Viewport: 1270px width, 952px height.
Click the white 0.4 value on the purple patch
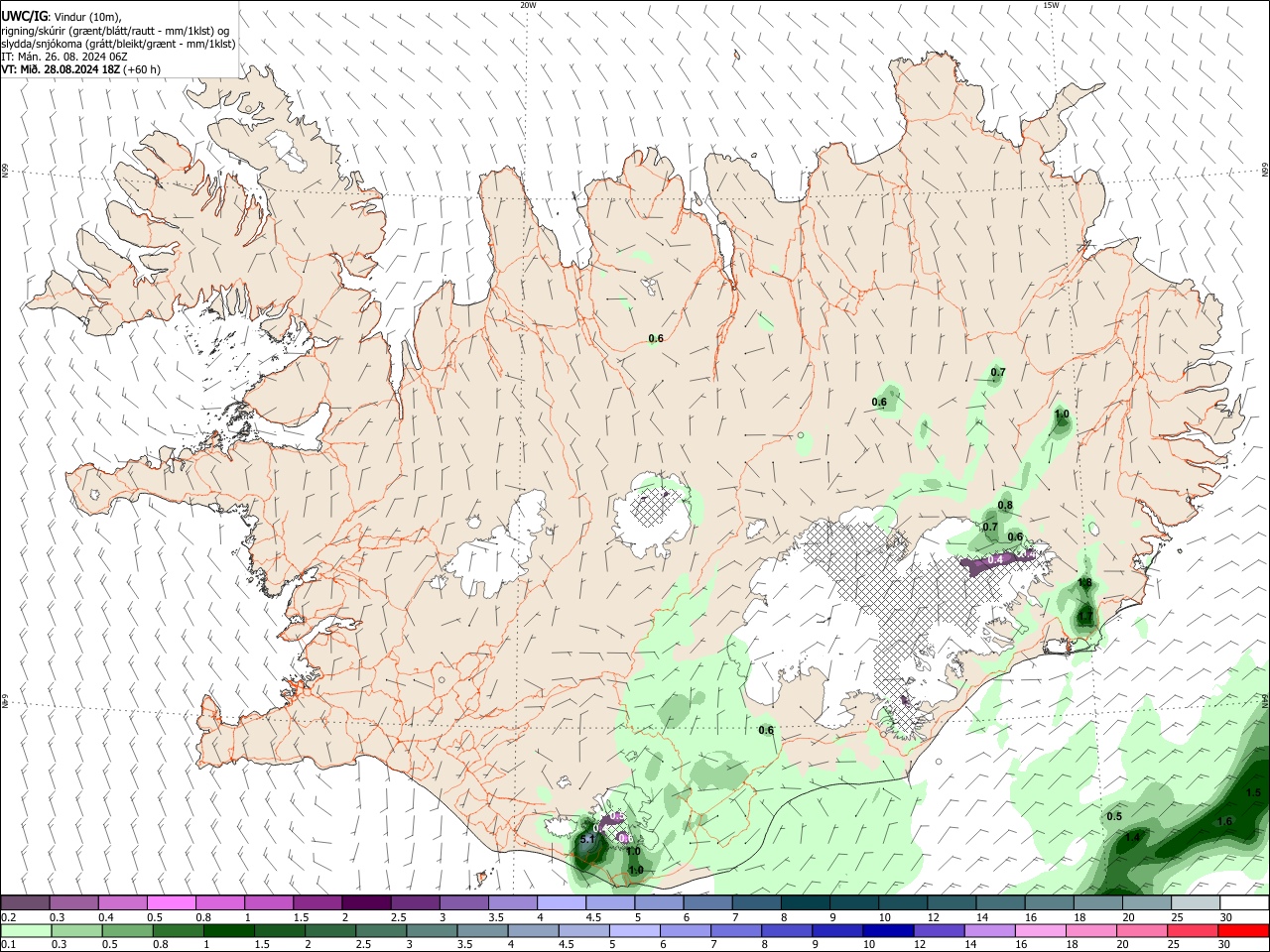click(x=996, y=559)
